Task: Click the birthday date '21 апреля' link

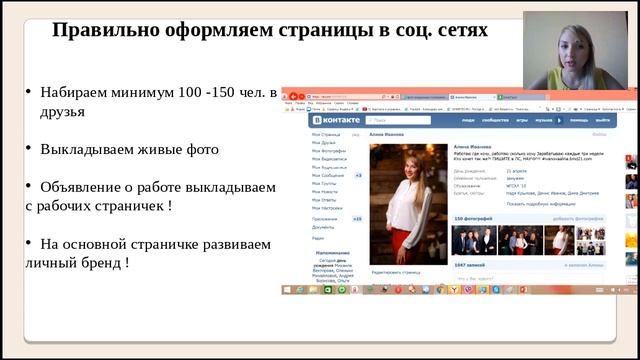Action: point(516,171)
